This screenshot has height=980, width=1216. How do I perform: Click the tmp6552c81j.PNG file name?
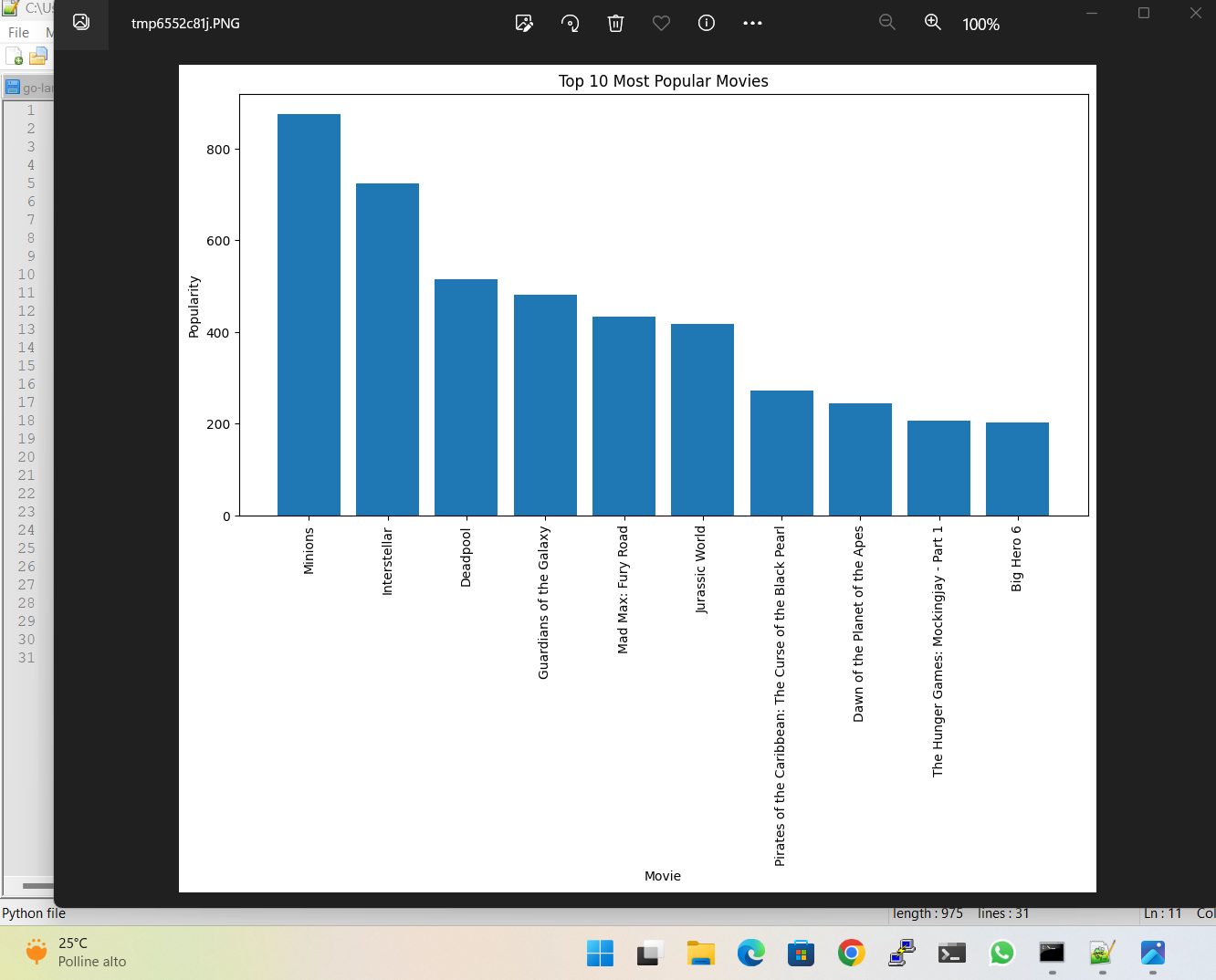click(x=185, y=23)
